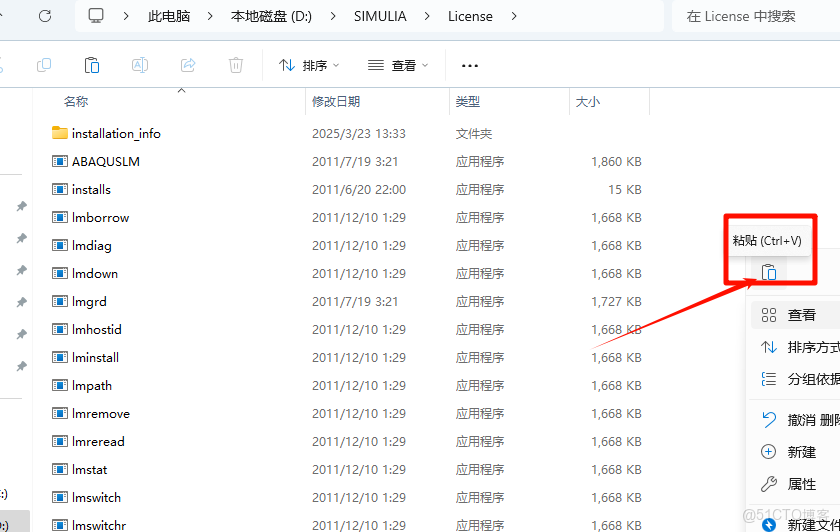Click the 文件夹 type cell
The image size is (840, 532).
[x=474, y=133]
